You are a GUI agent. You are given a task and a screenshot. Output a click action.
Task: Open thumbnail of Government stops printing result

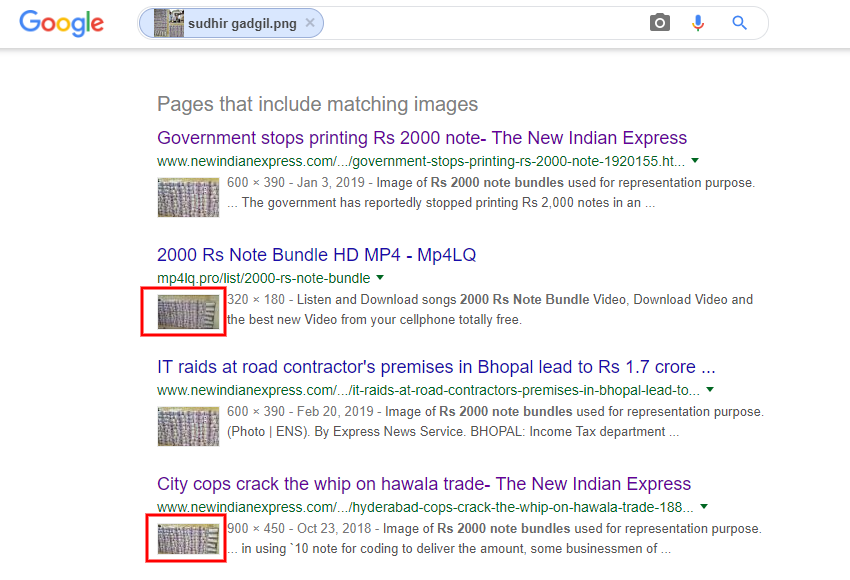[x=188, y=197]
